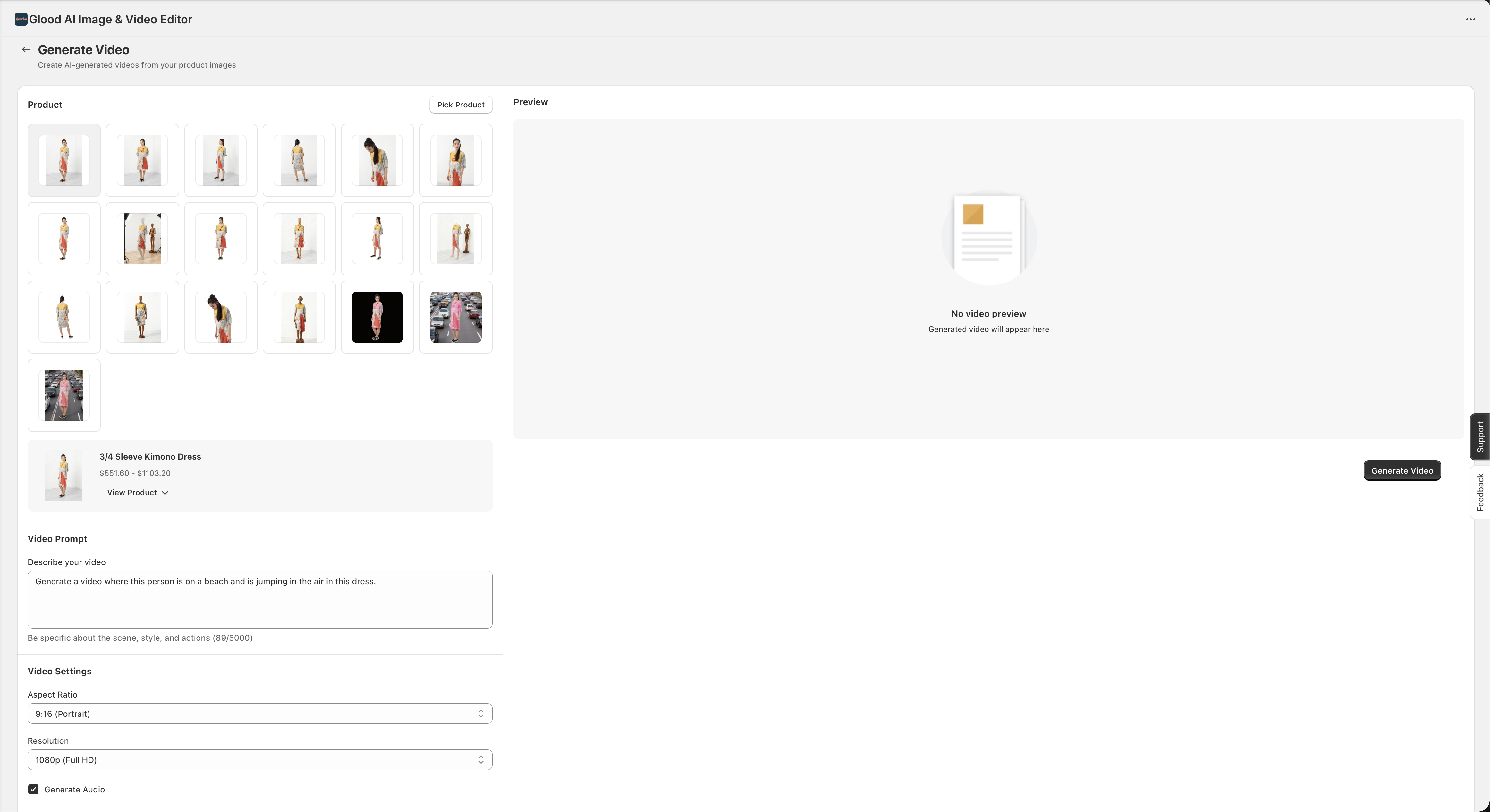Open the three-dot menu at top right
The image size is (1490, 812).
(x=1470, y=19)
